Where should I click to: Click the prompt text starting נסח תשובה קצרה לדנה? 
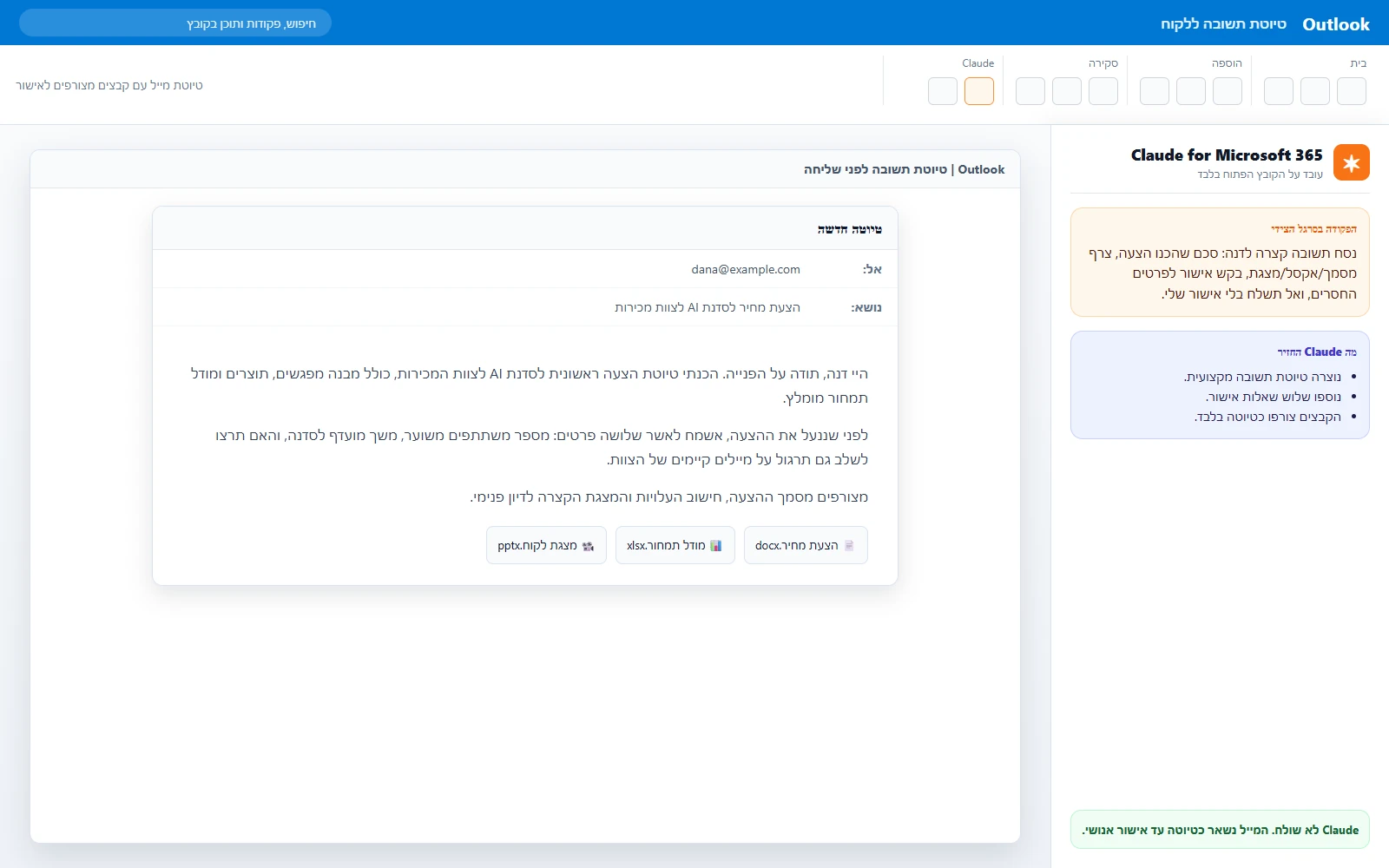(1222, 273)
